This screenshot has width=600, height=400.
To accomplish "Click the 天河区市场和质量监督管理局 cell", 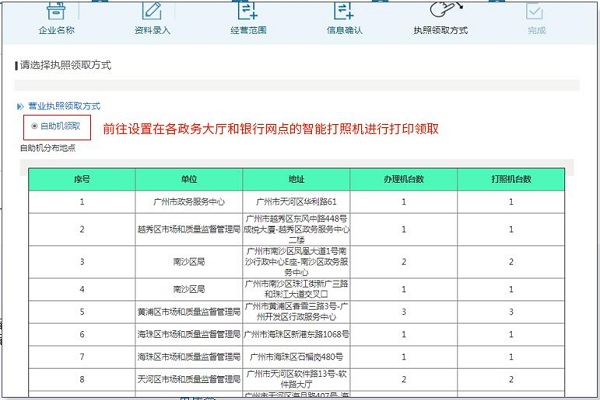I will pos(189,379).
